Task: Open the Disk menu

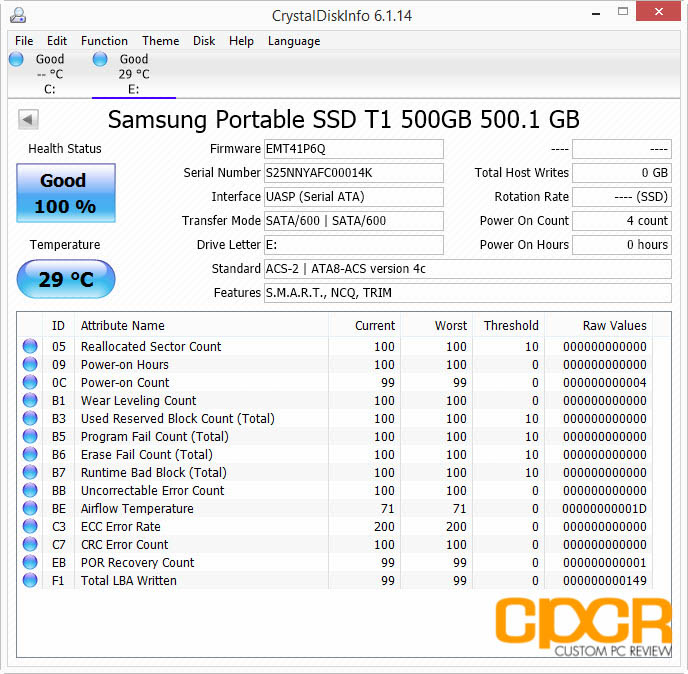Action: (204, 41)
